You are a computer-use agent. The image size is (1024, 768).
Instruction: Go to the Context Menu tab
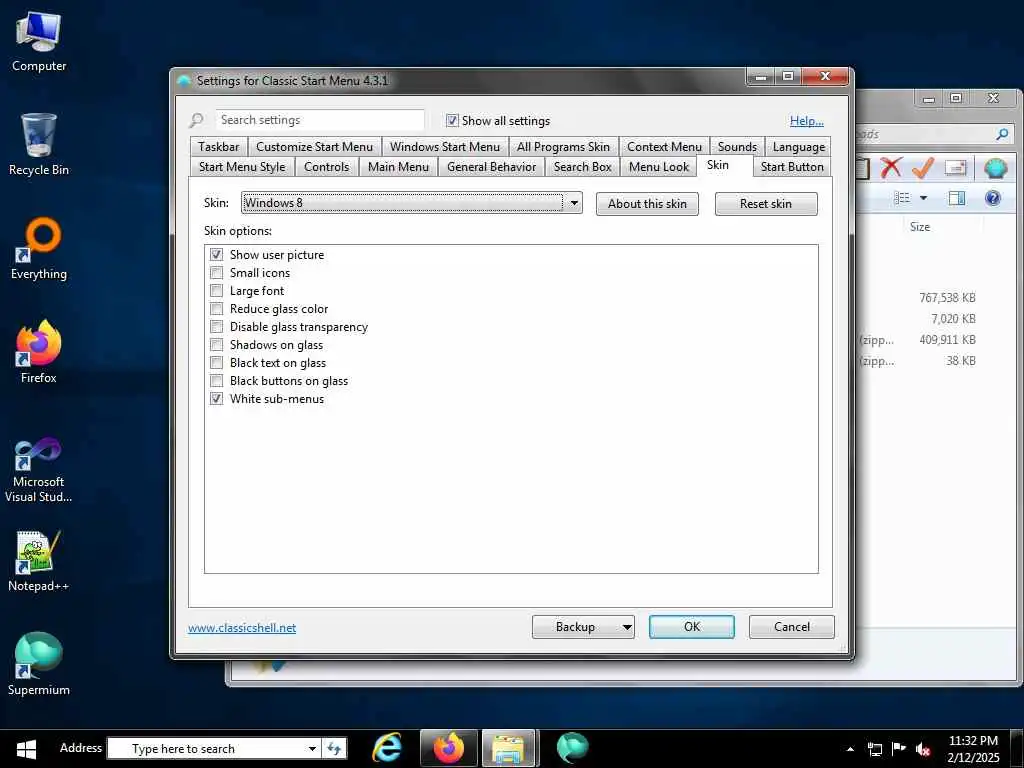664,147
